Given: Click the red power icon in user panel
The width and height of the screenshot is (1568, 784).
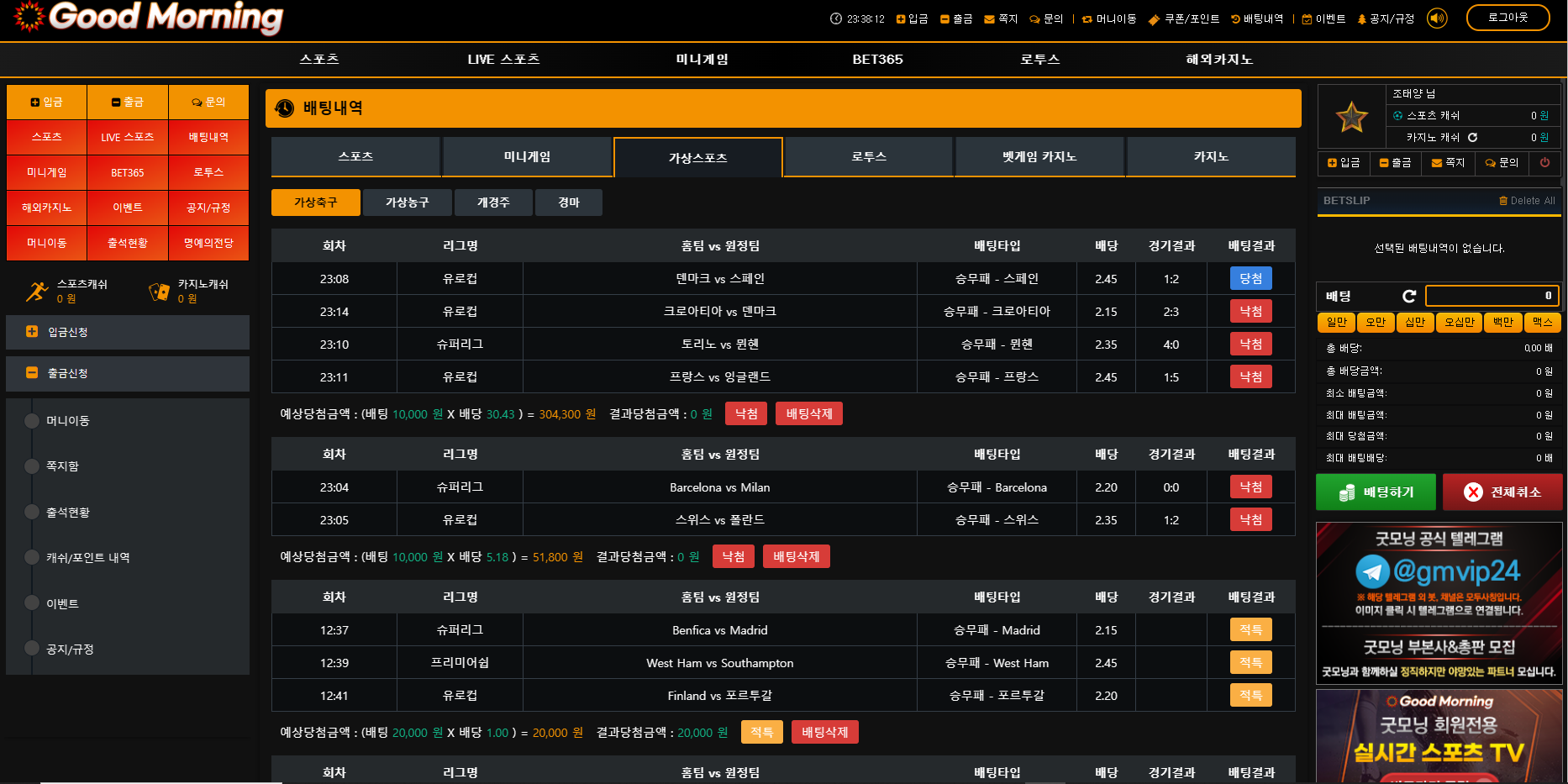Looking at the screenshot, I should click(x=1544, y=162).
